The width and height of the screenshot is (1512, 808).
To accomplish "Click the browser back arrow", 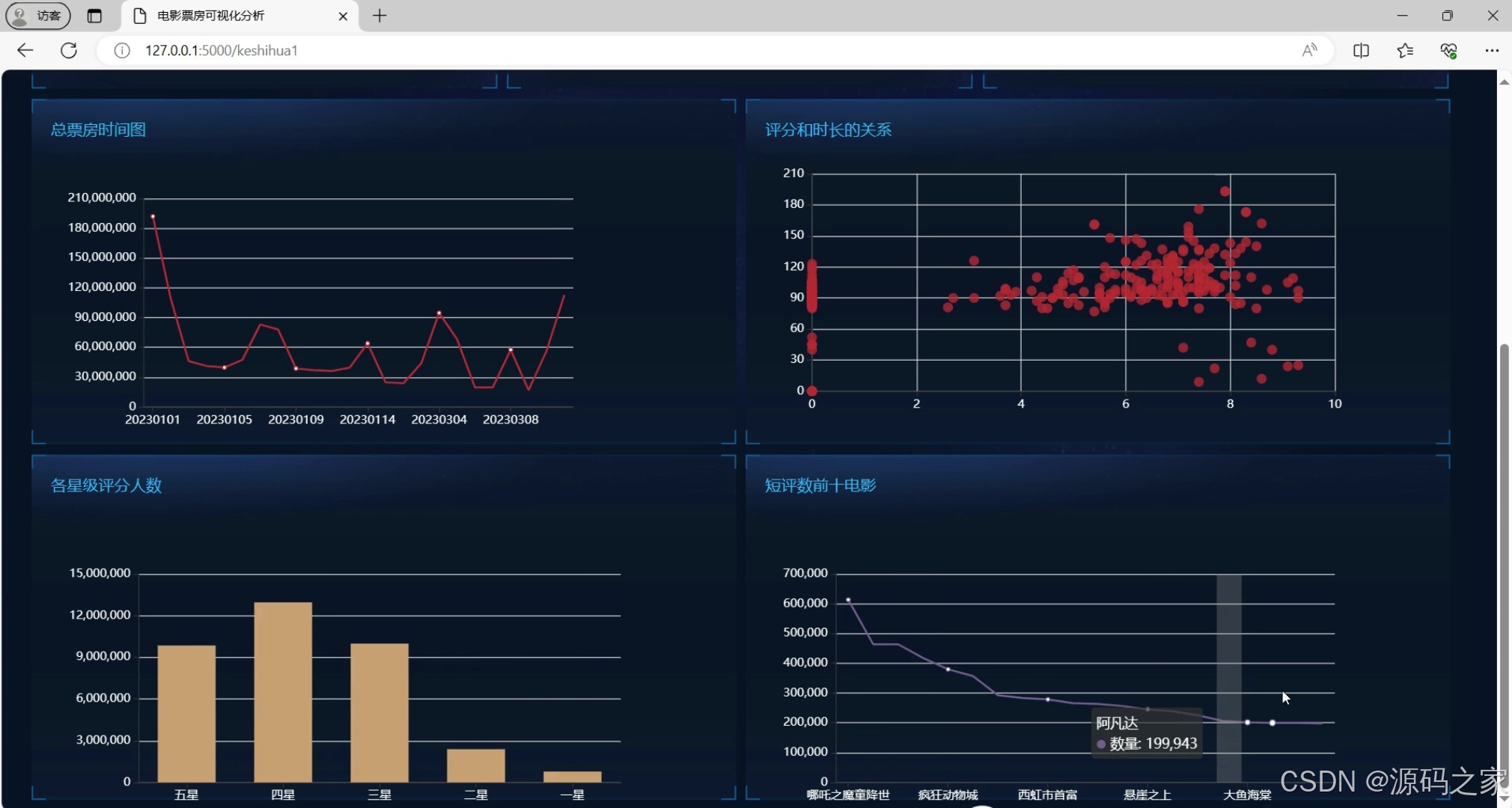I will [25, 50].
